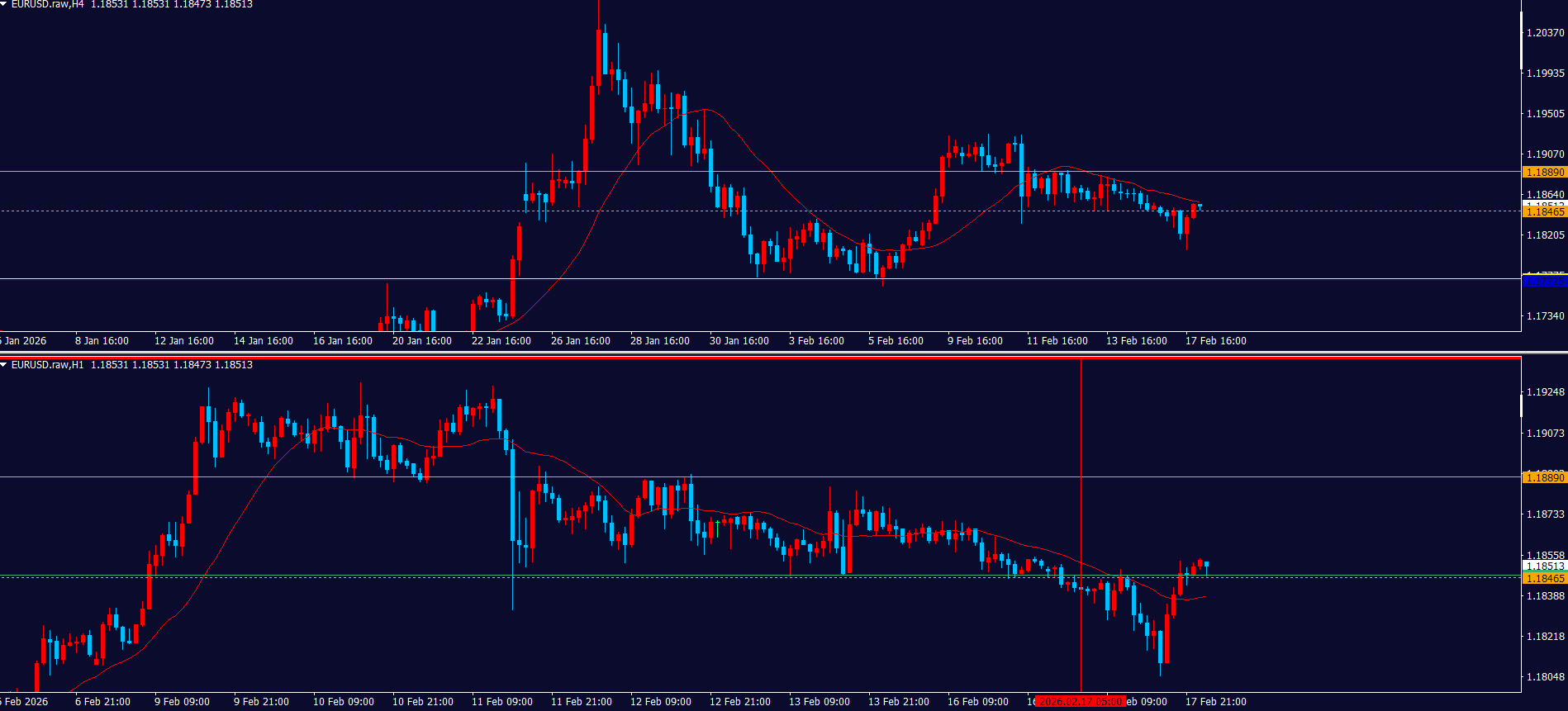This screenshot has width=1568, height=711.
Task: Click the 1.18048 price on H1 scale
Action: 1545,677
